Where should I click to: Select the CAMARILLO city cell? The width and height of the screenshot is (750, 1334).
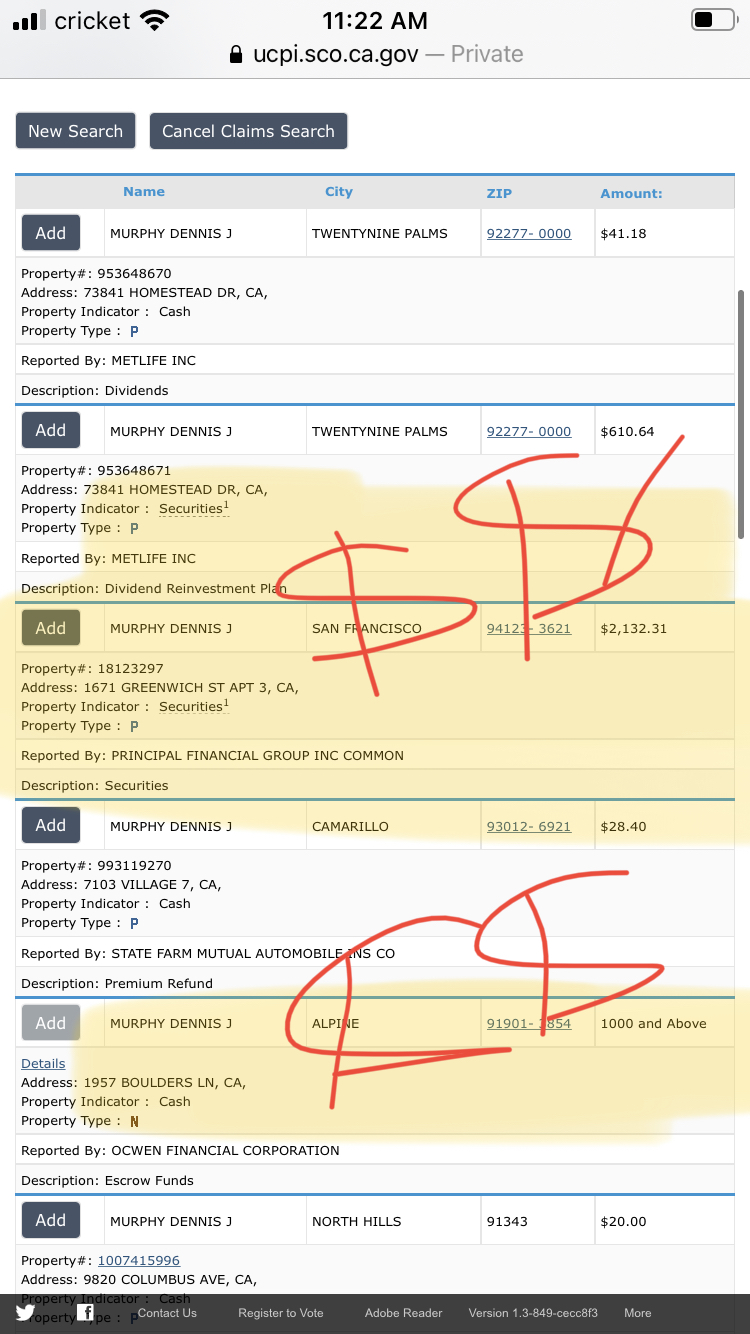[393, 826]
